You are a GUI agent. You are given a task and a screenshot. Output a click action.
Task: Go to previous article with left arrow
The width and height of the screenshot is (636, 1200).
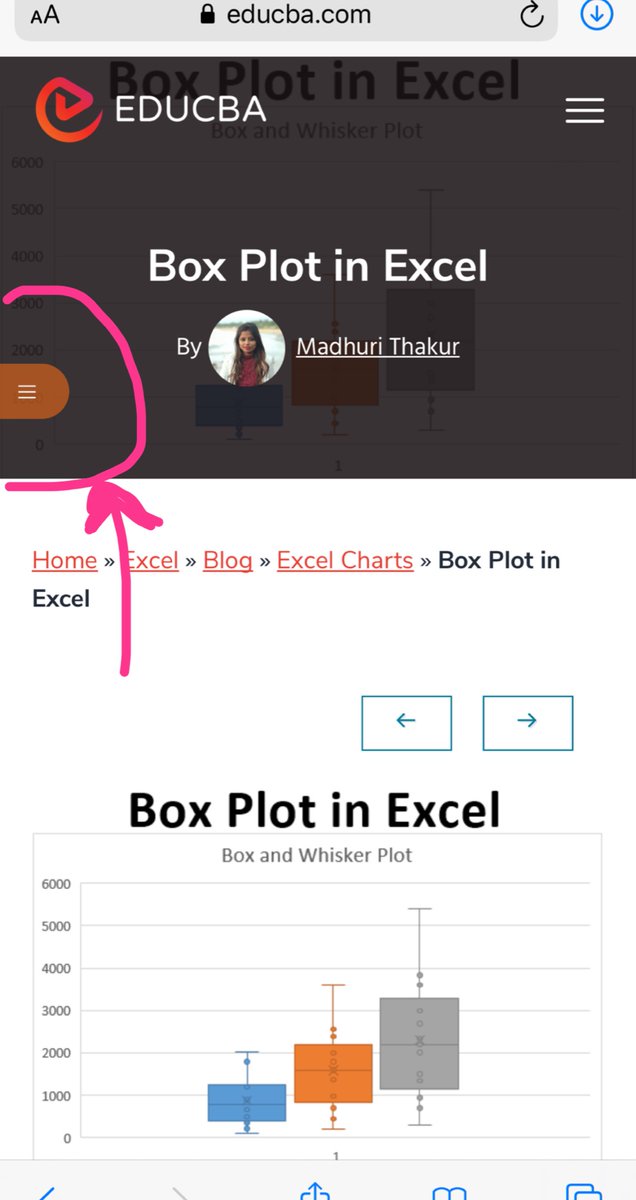coord(406,722)
